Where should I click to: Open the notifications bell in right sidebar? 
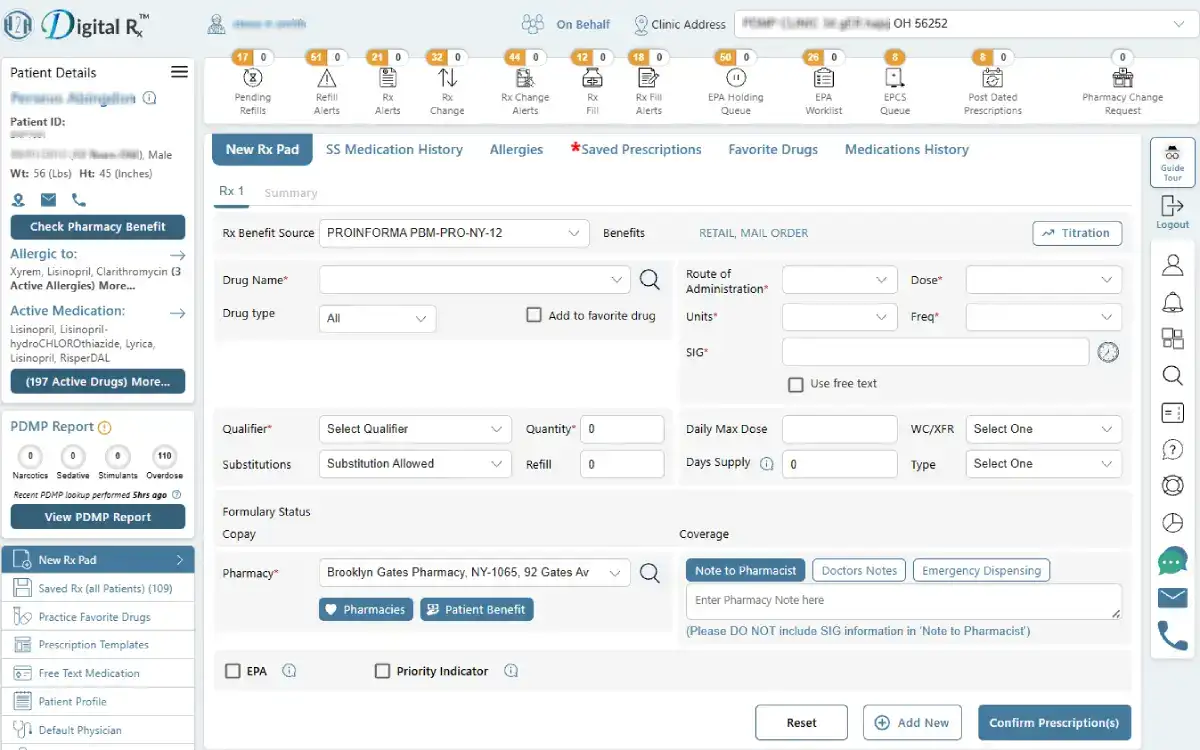[1172, 302]
